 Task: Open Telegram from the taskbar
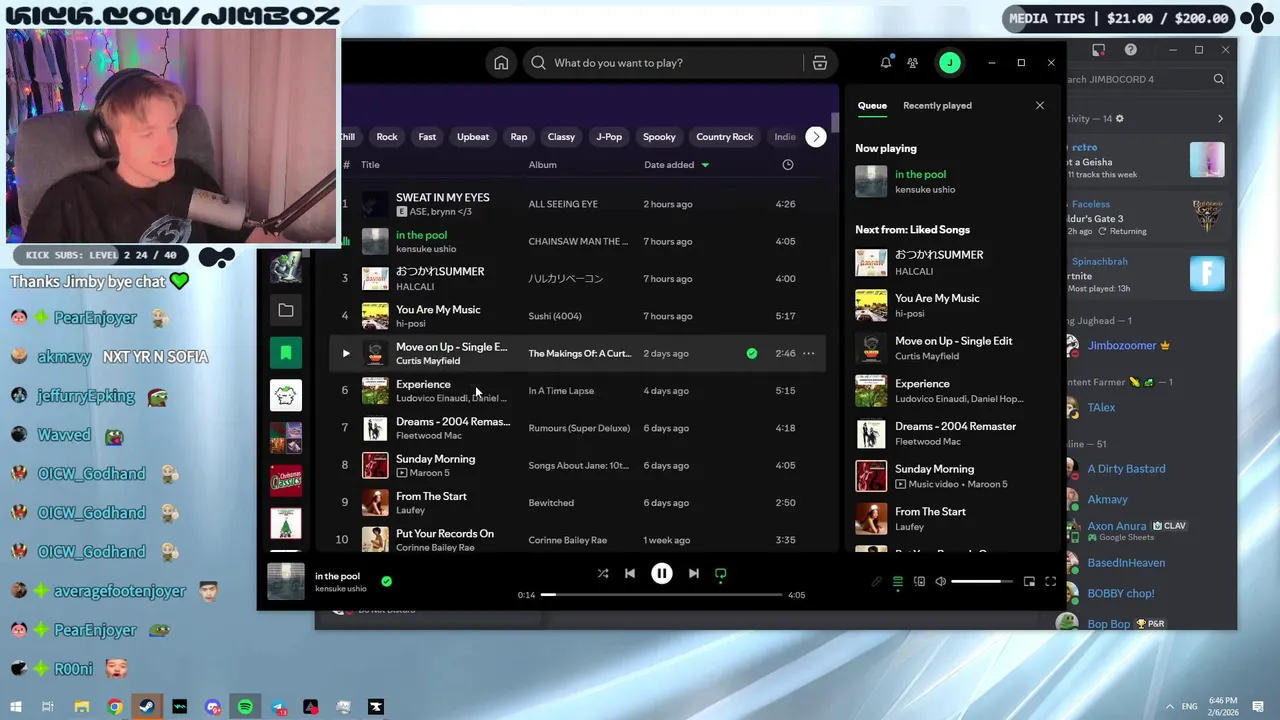(279, 707)
